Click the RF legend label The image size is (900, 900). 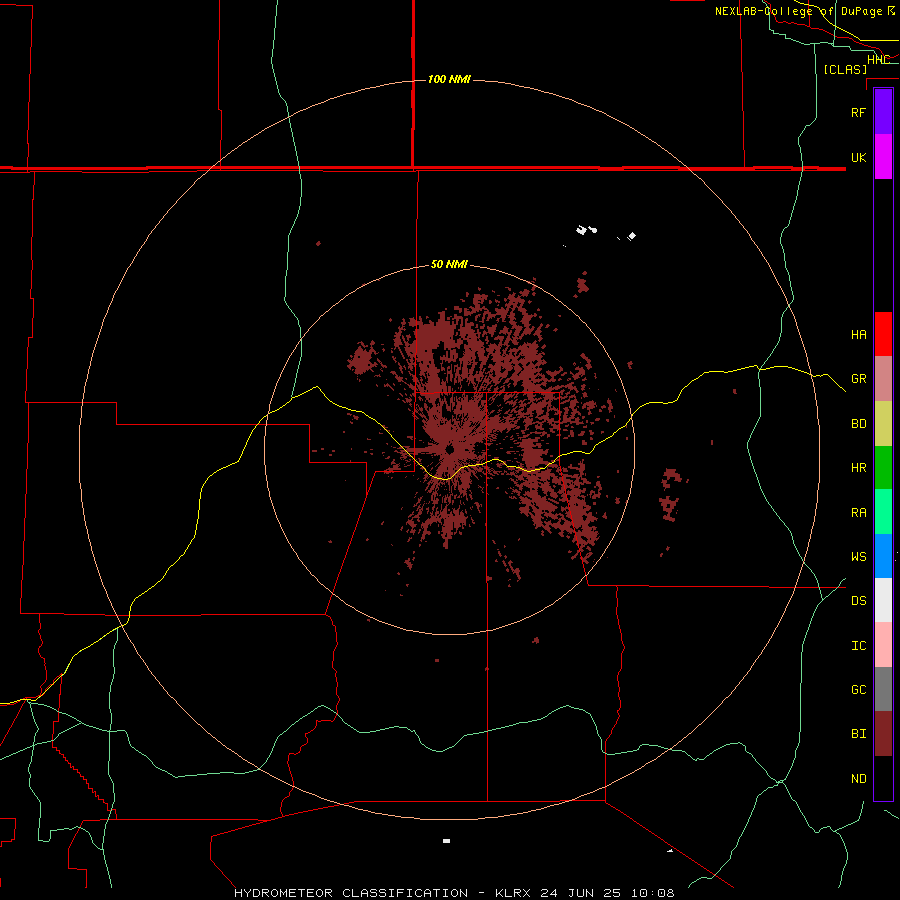click(858, 112)
